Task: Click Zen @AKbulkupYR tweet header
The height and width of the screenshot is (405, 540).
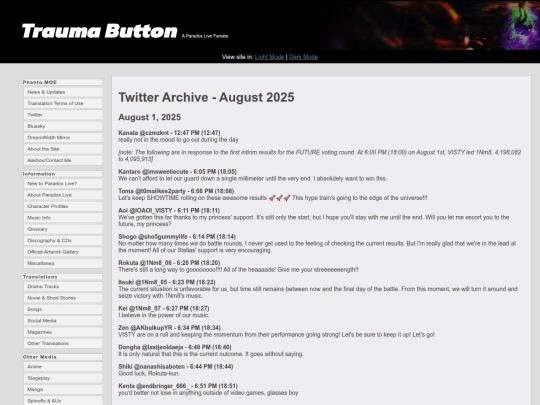Action: (169, 328)
